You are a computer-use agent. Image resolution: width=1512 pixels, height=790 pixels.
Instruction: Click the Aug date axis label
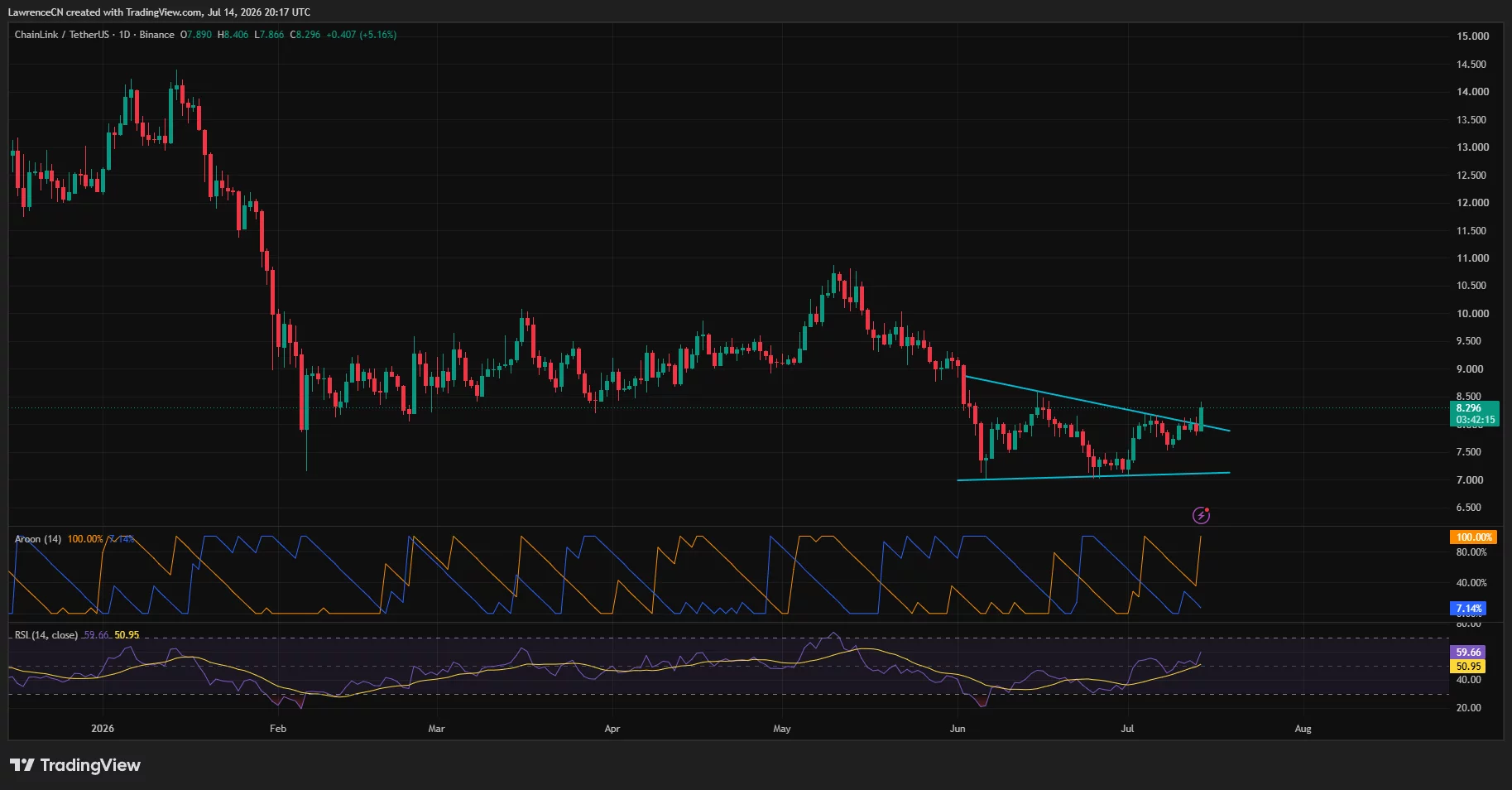[x=1303, y=729]
